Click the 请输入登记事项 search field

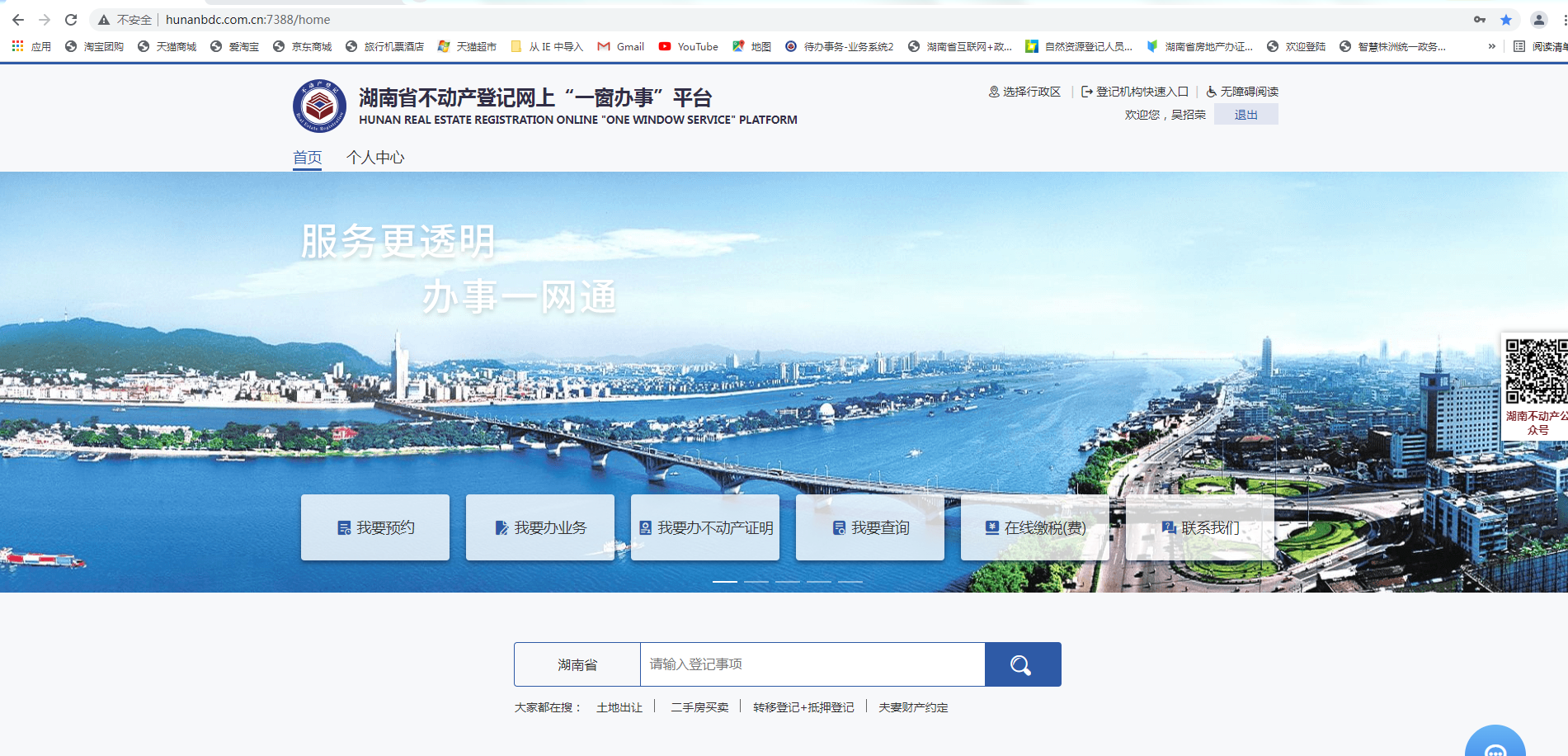(812, 664)
